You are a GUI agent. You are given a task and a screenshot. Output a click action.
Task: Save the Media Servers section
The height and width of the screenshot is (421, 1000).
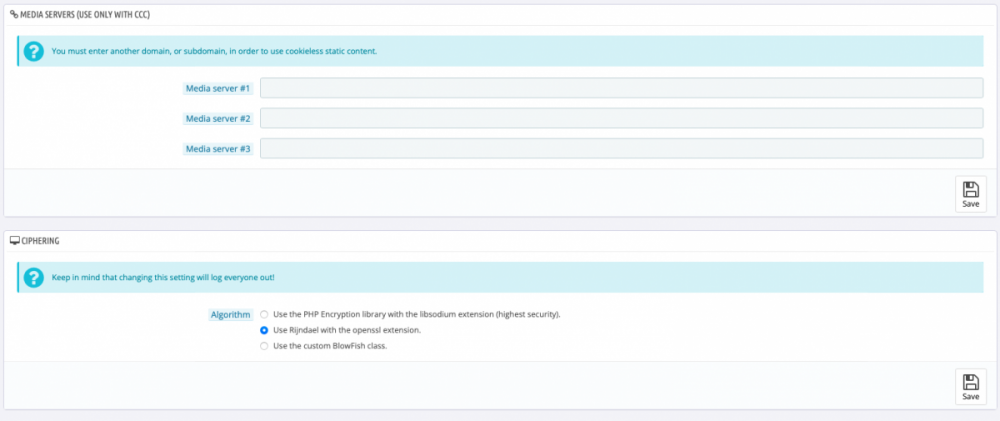[970, 194]
